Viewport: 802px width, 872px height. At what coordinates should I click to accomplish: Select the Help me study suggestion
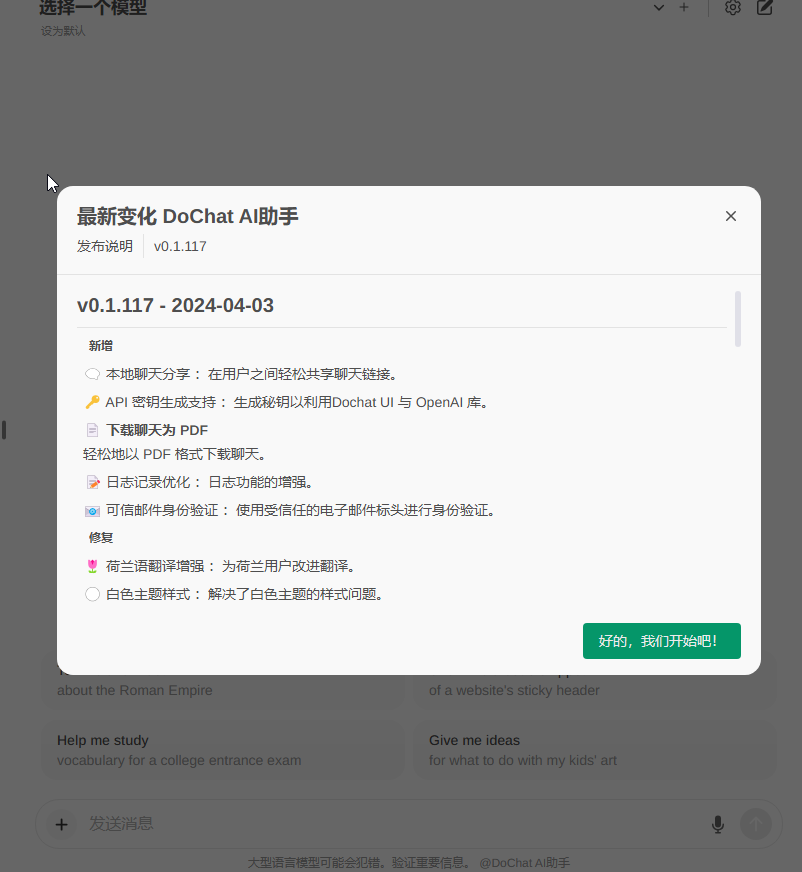222,750
